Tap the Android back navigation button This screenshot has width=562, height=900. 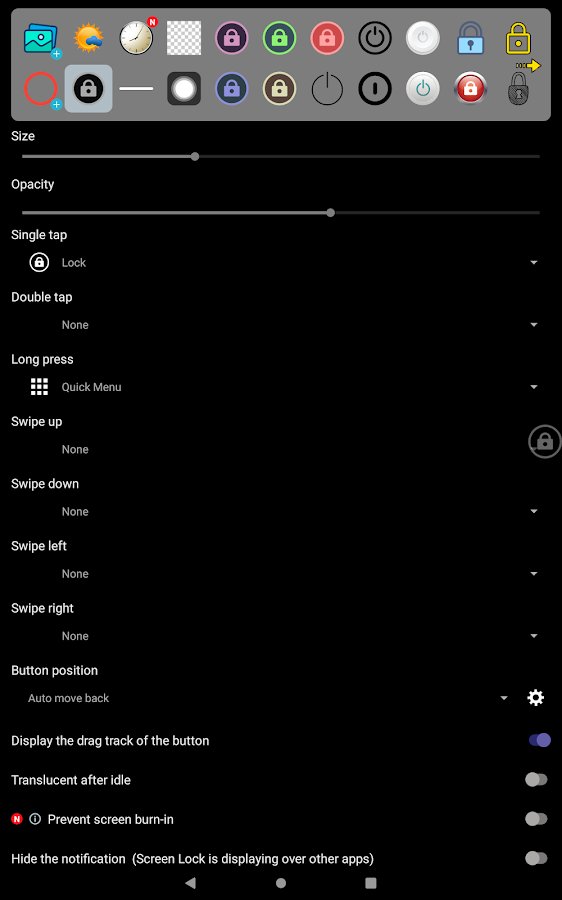tap(191, 883)
